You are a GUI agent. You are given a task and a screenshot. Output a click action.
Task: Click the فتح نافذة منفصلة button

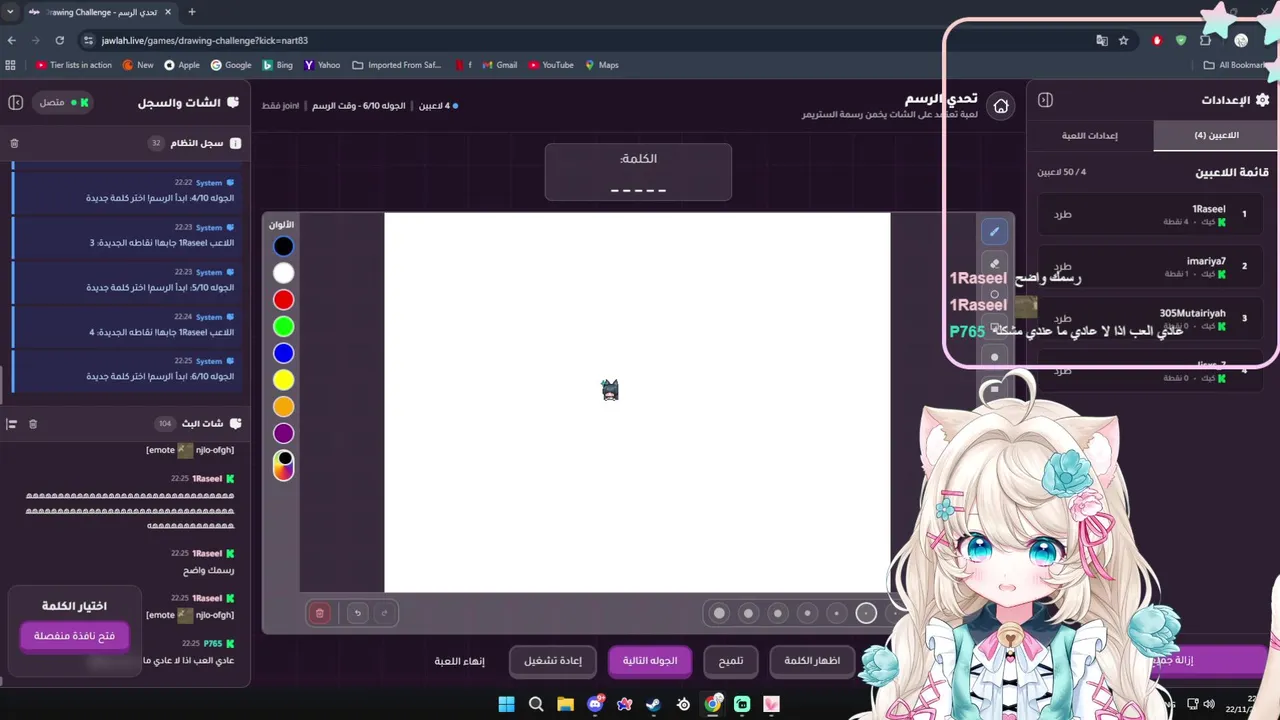pos(75,636)
